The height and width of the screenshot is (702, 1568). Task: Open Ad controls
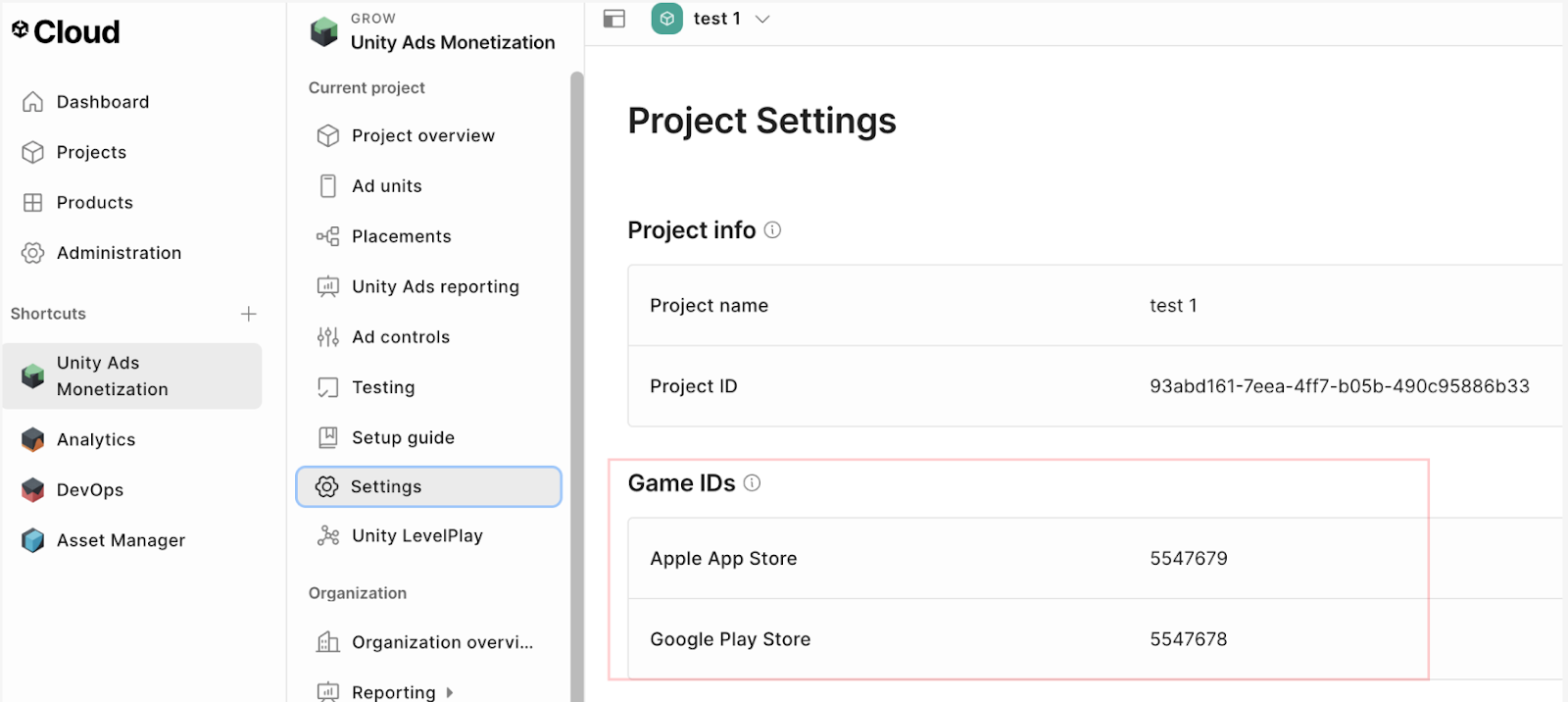401,337
